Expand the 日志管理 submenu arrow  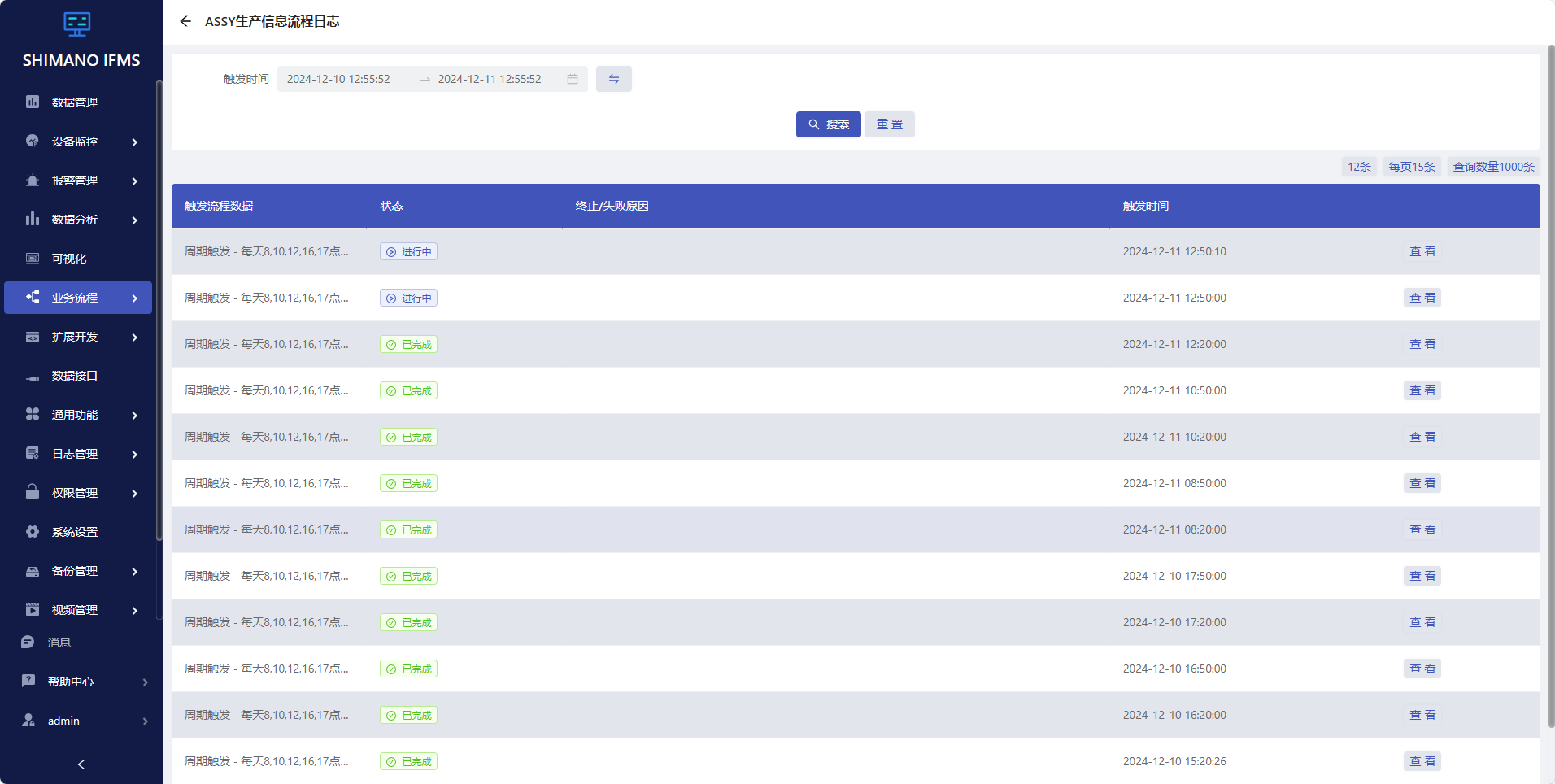coord(135,454)
